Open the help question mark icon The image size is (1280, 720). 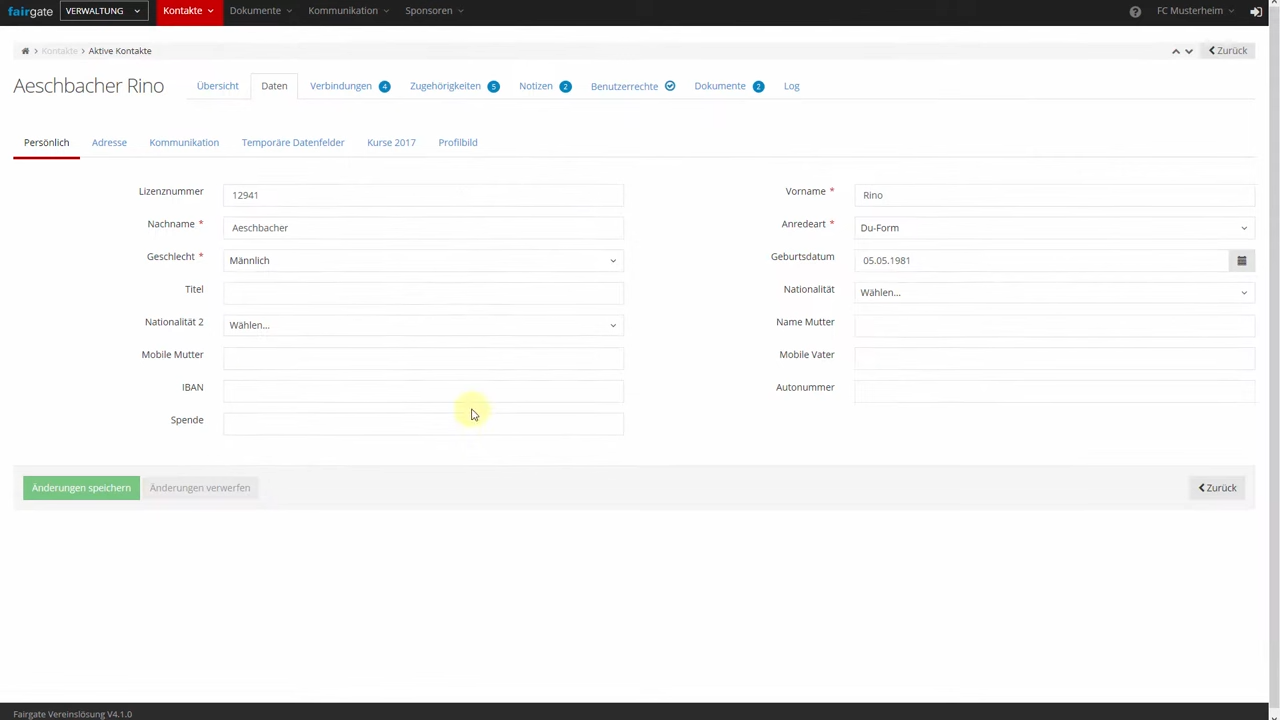pos(1135,11)
